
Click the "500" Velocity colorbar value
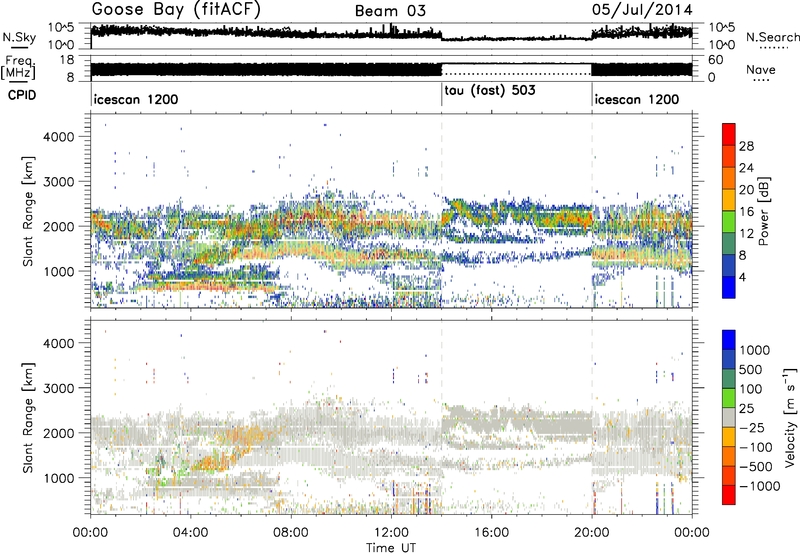[751, 369]
